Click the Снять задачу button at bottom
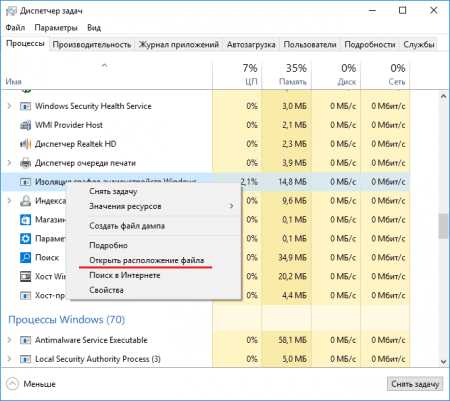 [415, 384]
